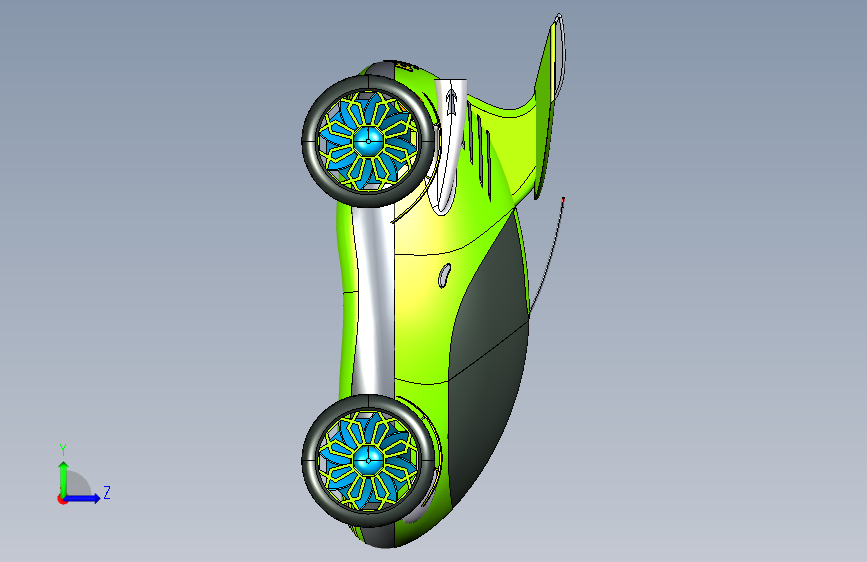The image size is (867, 562).
Task: Click the green Y axis arrow of triad
Action: (64, 478)
